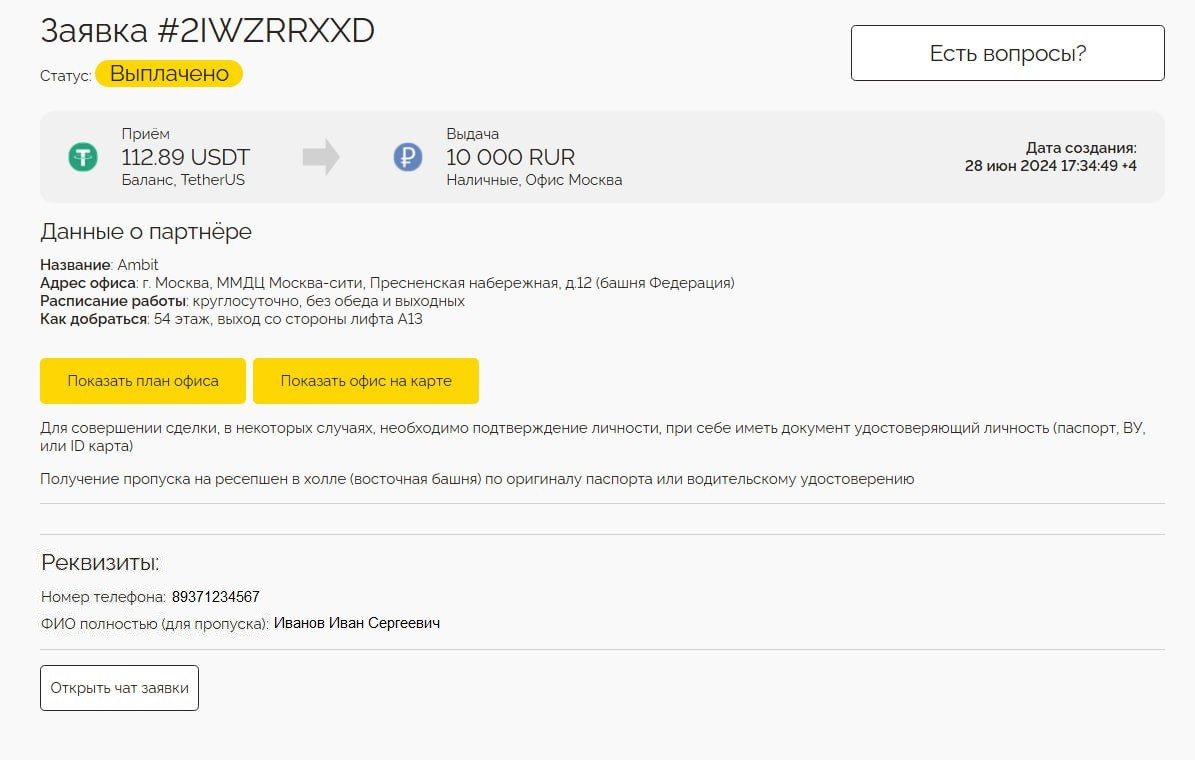Click the blue ruble currency icon
This screenshot has width=1195, height=760.
[x=408, y=157]
